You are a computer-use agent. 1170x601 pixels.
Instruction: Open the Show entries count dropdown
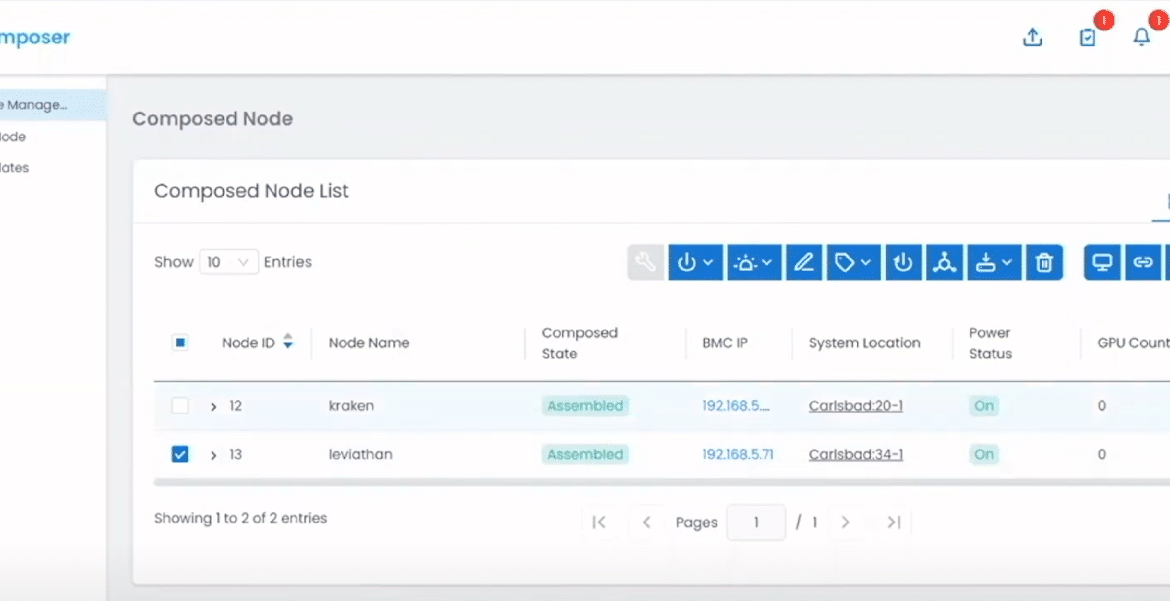pyautogui.click(x=229, y=262)
